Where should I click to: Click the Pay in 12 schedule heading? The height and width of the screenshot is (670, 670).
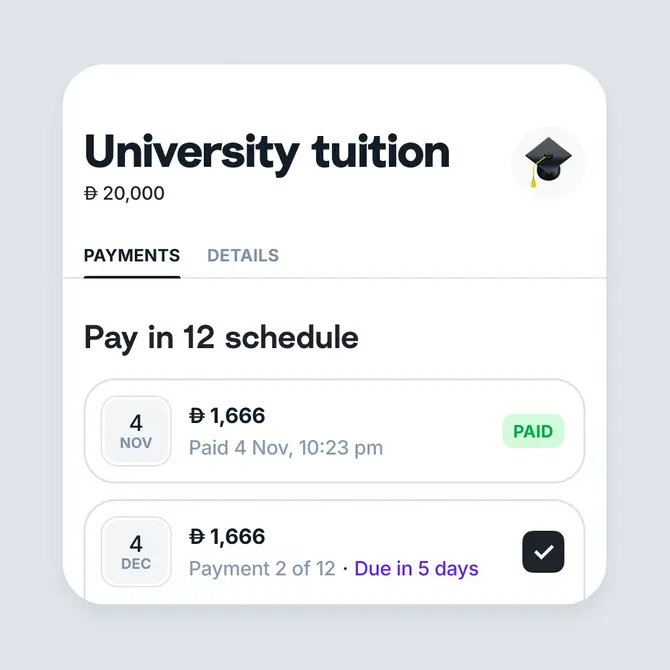pyautogui.click(x=221, y=338)
